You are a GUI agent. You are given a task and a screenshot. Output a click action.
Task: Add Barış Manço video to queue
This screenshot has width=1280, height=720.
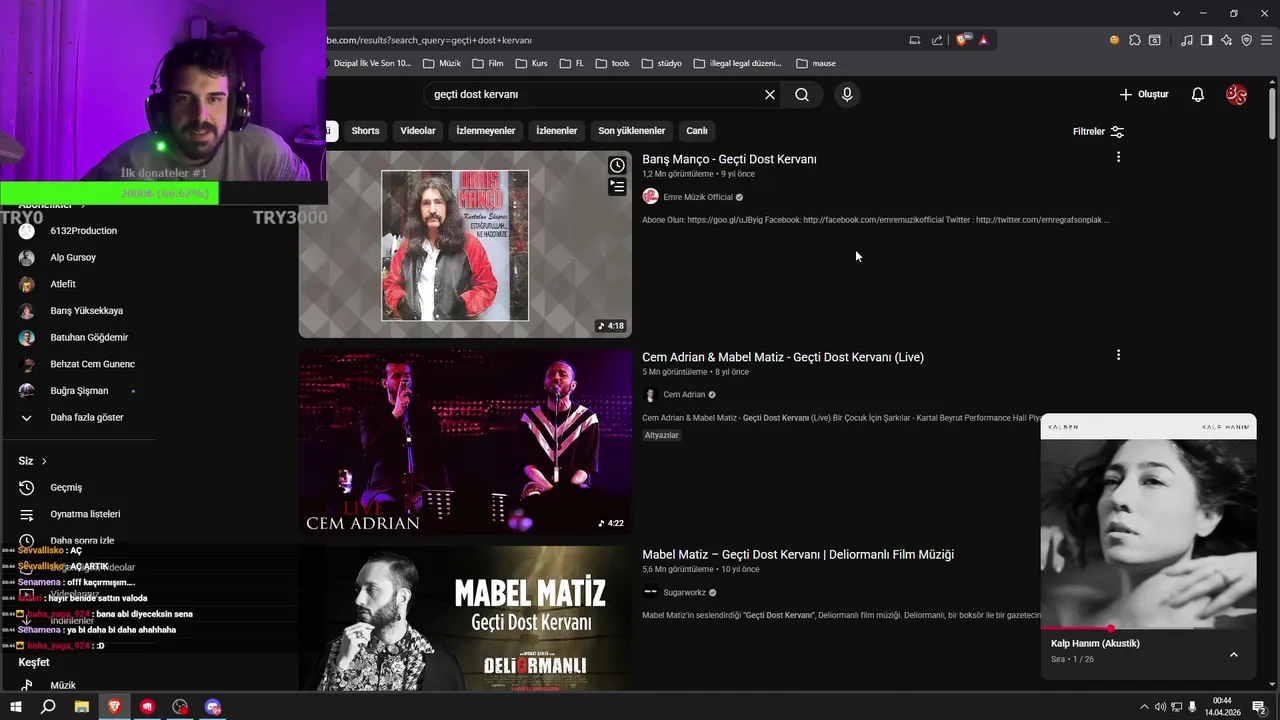click(617, 186)
